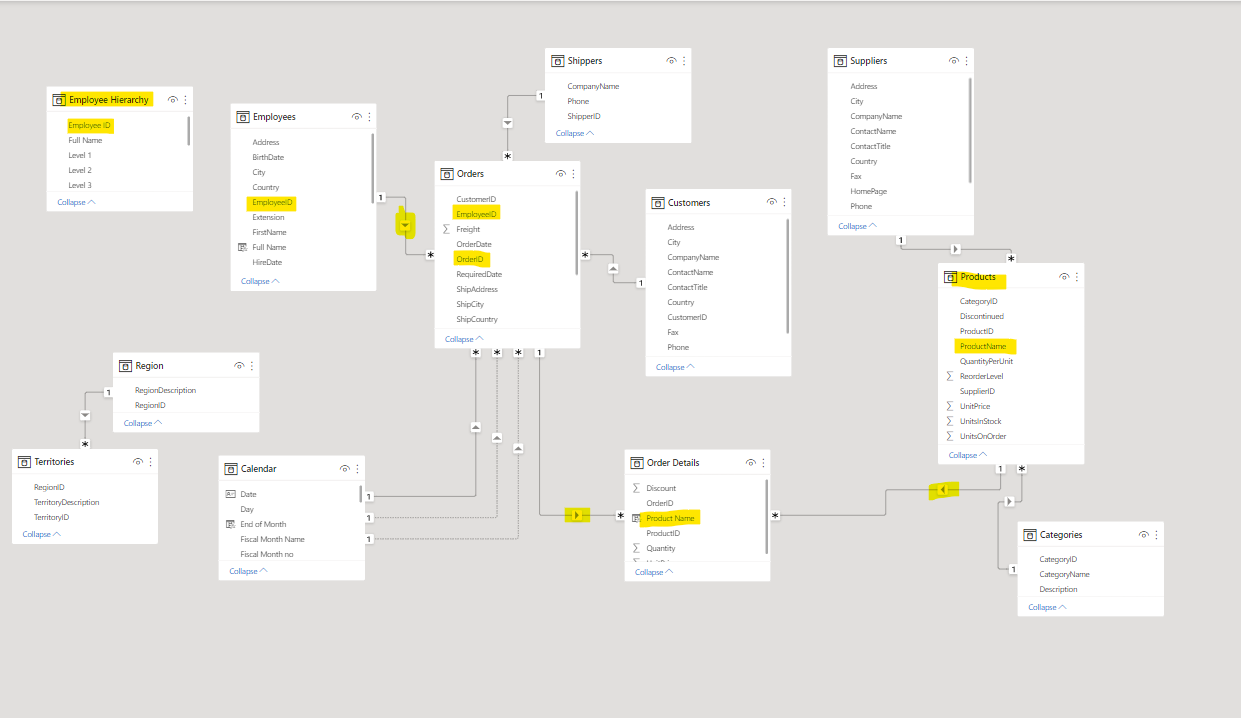The height and width of the screenshot is (718, 1241).
Task: Collapse the Suppliers table
Action: pos(857,226)
